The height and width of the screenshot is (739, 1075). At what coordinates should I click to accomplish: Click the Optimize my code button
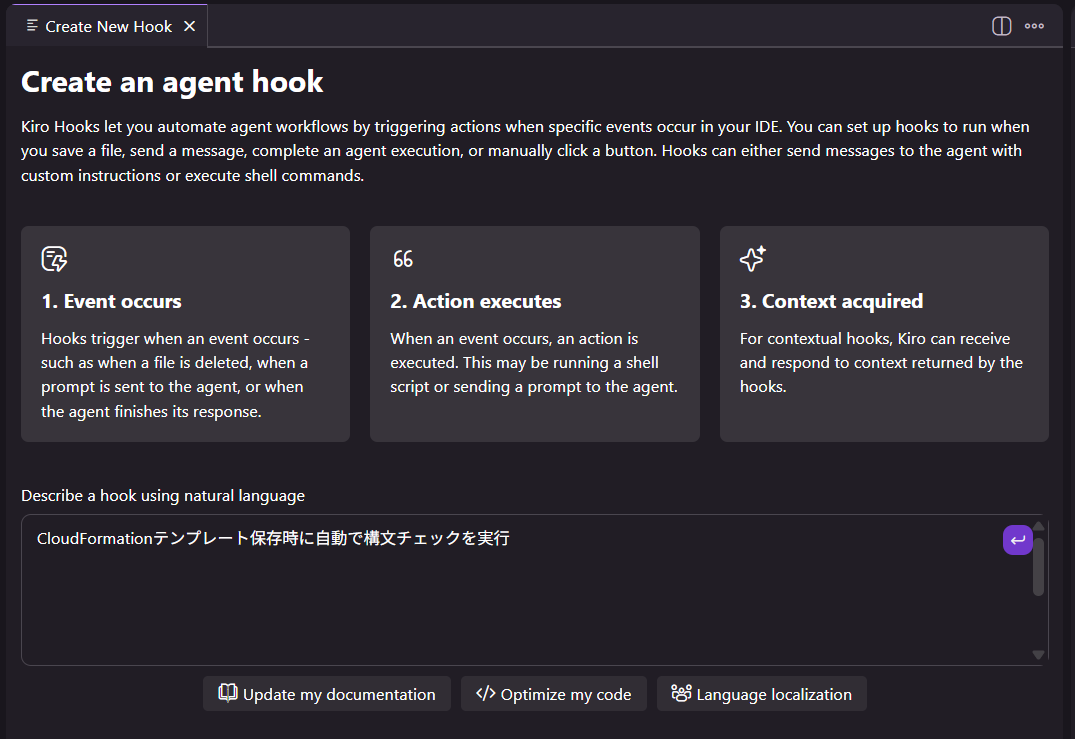[x=554, y=693]
